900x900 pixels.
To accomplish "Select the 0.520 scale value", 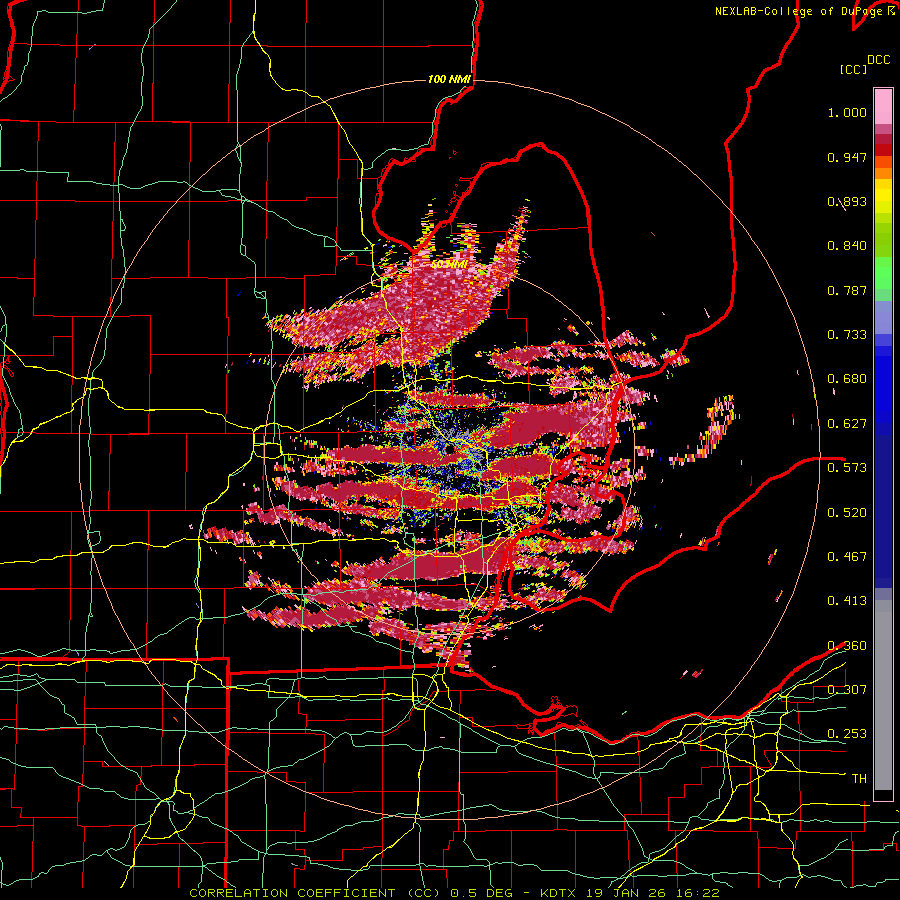I will (847, 512).
